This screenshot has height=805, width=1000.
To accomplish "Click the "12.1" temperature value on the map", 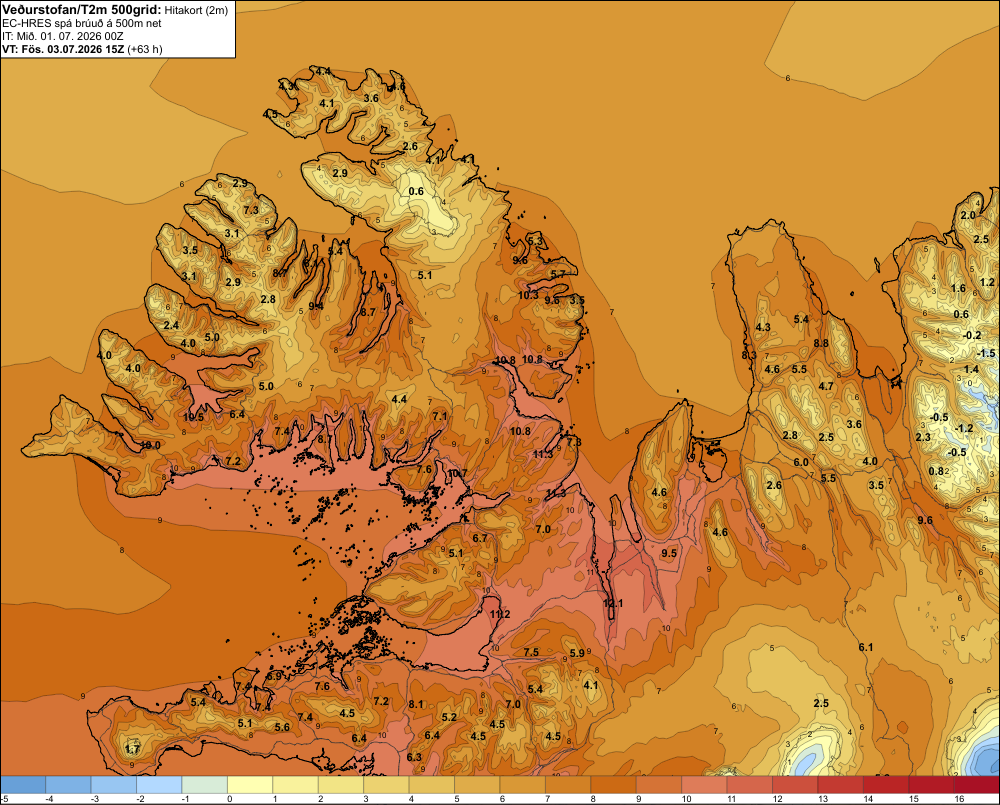I will 613,603.
